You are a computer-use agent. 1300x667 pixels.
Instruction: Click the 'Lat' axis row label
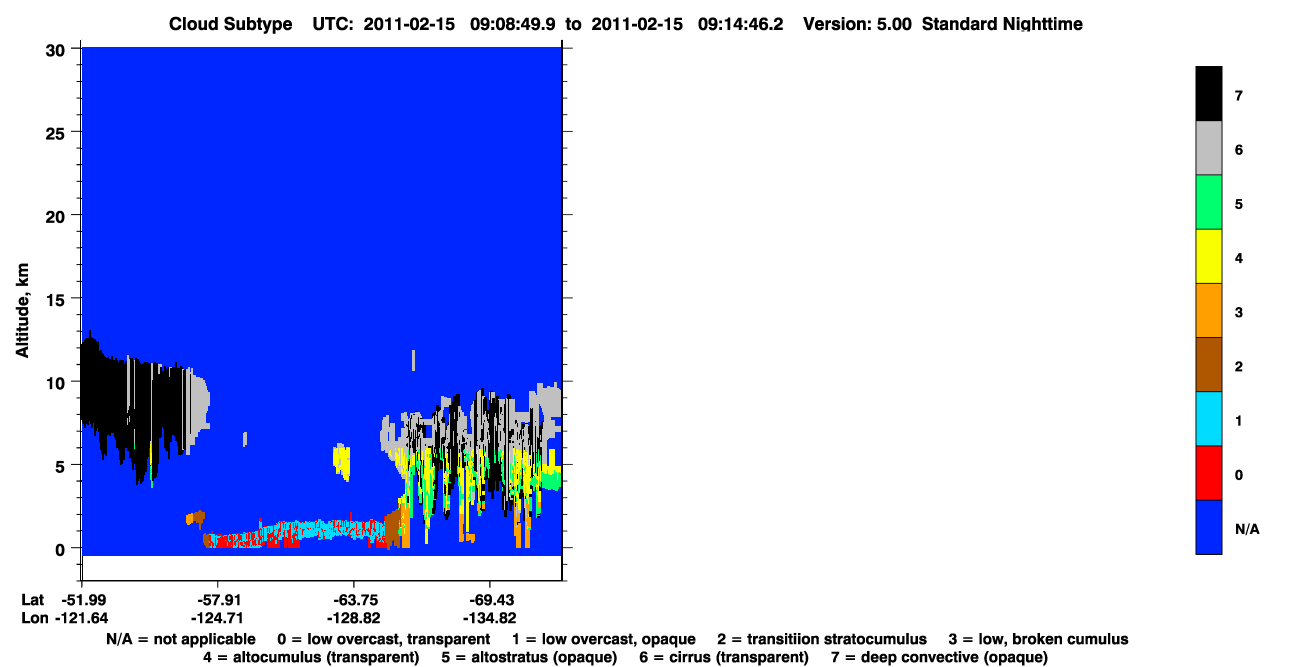coord(32,599)
